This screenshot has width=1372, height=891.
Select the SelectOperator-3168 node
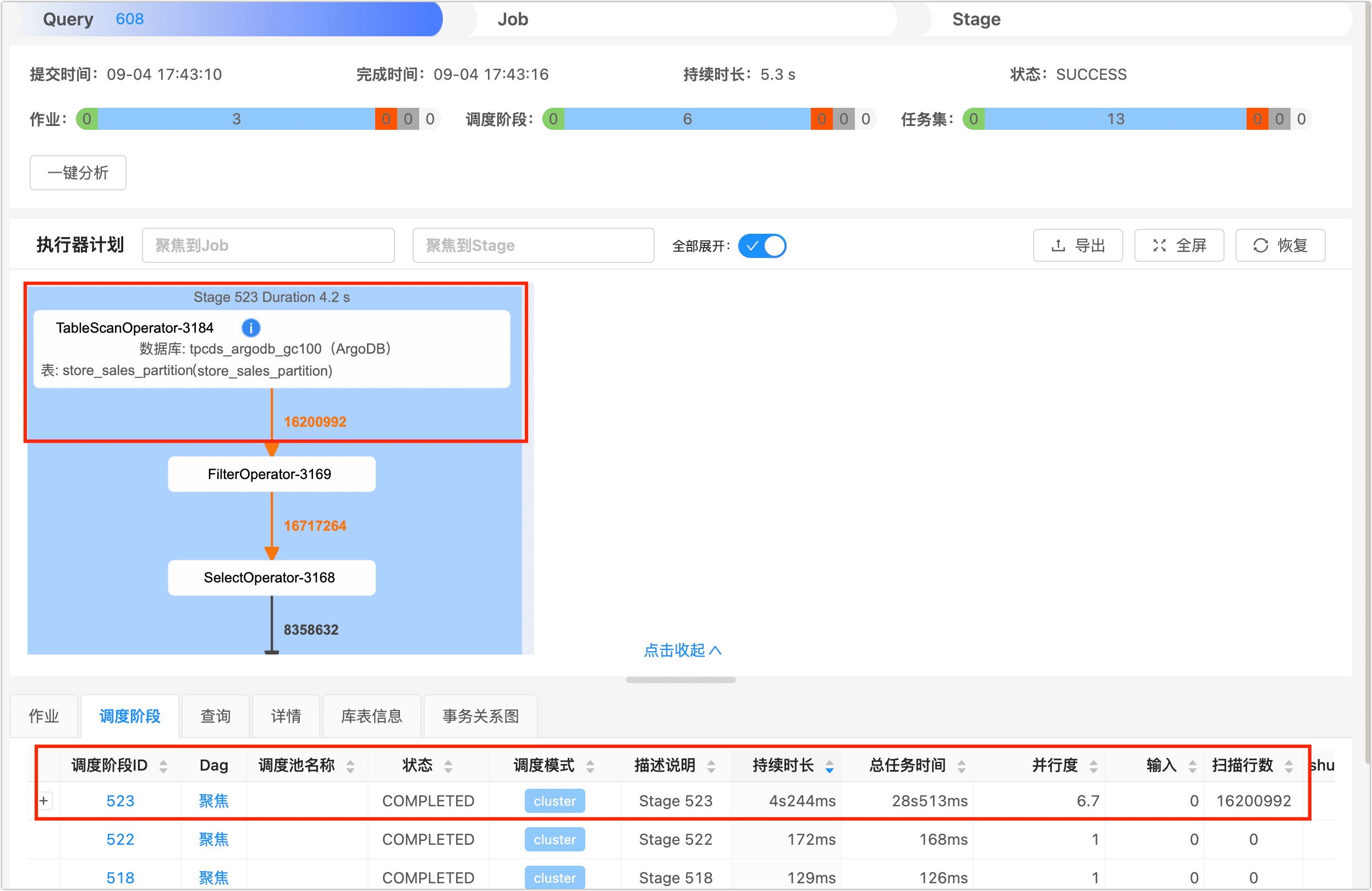coord(272,578)
